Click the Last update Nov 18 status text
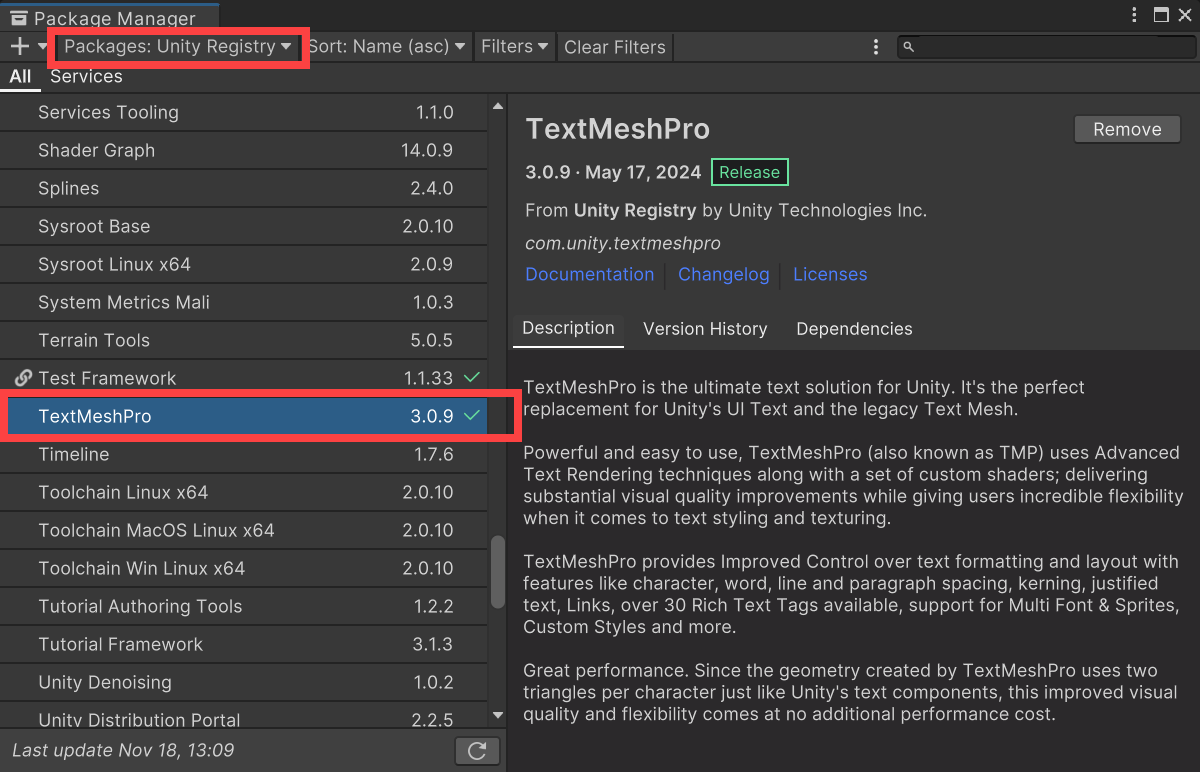The image size is (1200, 772). 123,750
